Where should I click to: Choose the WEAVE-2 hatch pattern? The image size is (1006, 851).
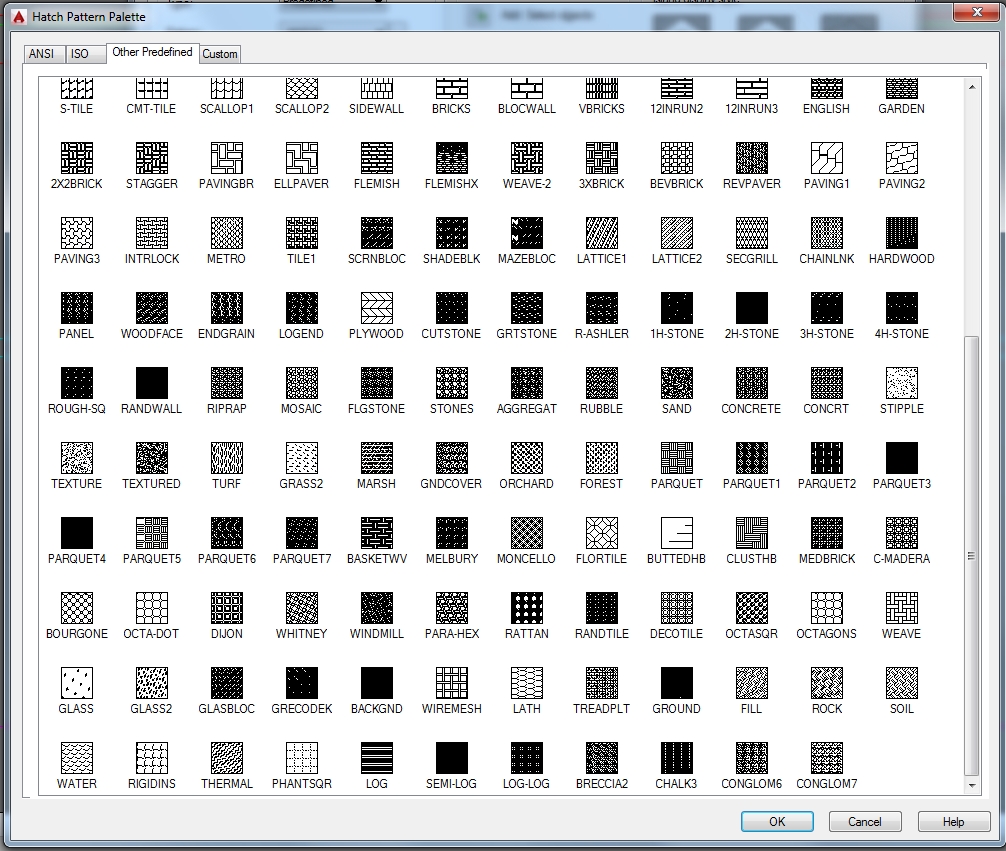pyautogui.click(x=527, y=158)
